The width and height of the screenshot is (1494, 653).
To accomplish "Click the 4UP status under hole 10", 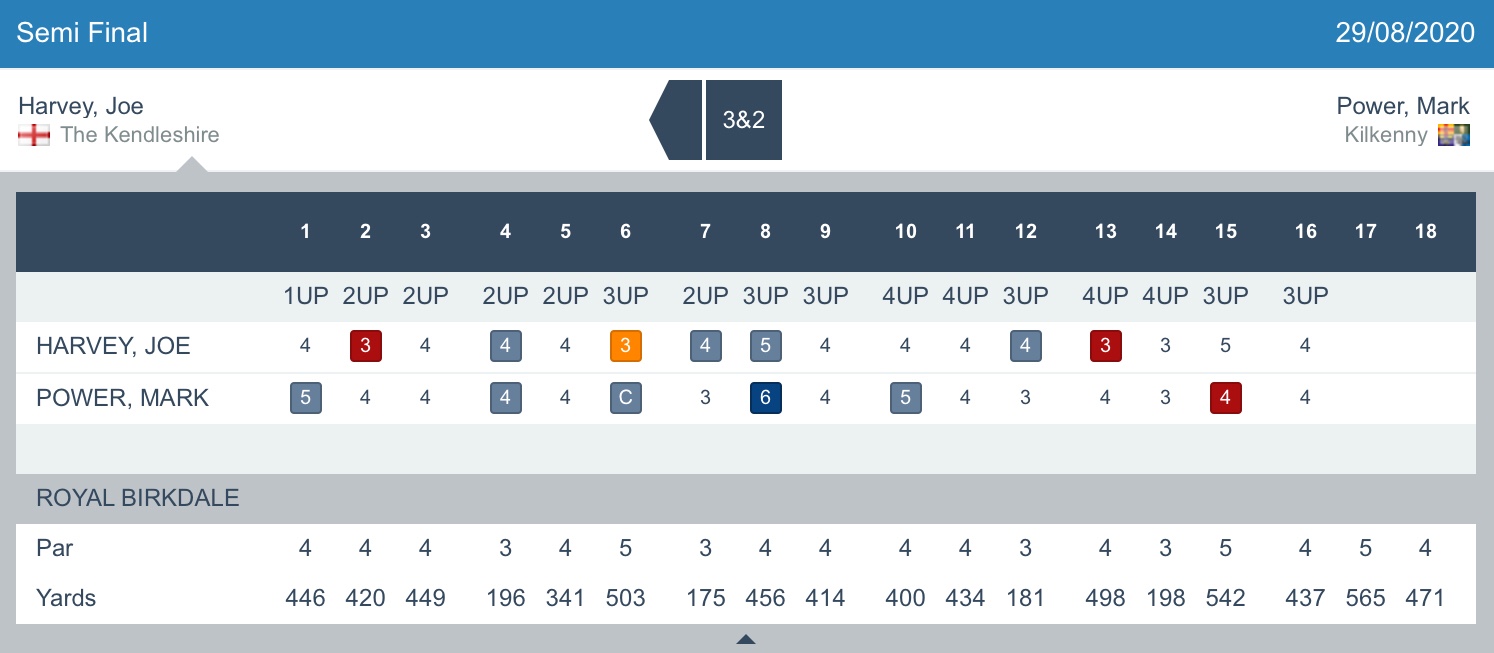I will [905, 296].
